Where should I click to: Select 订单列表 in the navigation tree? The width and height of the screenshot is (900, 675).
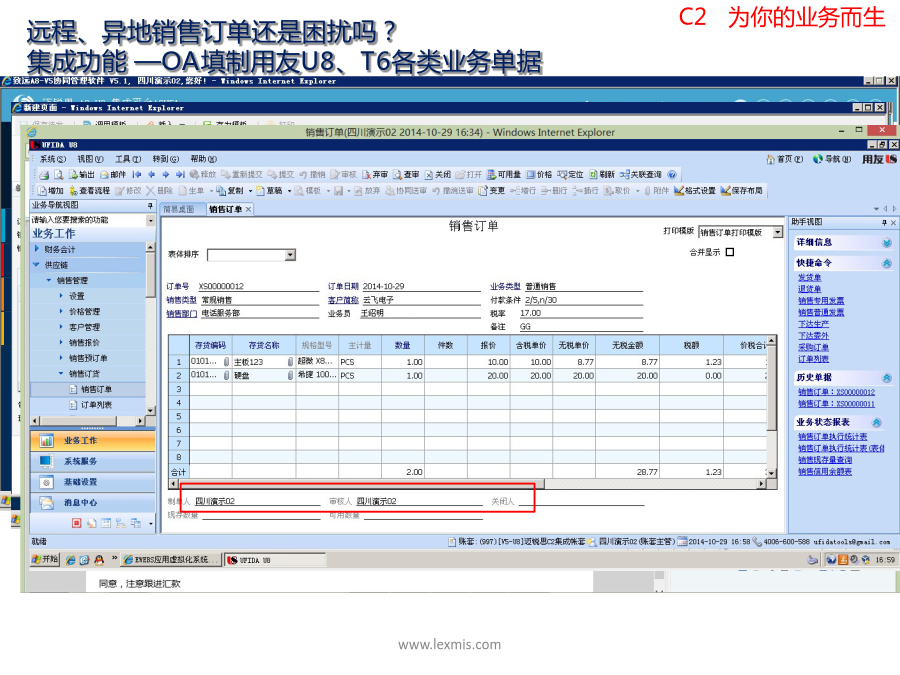[96, 405]
